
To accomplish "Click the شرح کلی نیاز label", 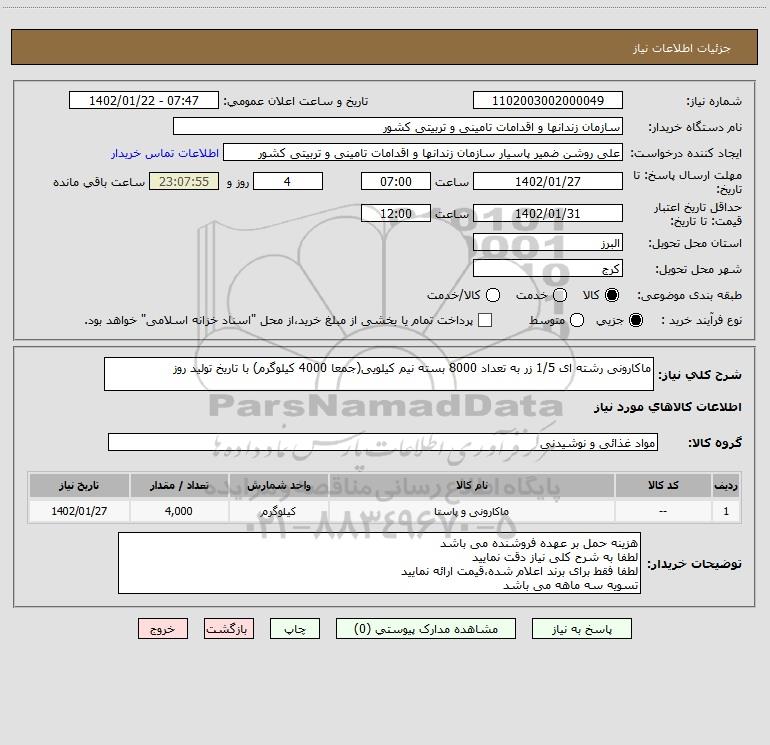I will [x=700, y=375].
